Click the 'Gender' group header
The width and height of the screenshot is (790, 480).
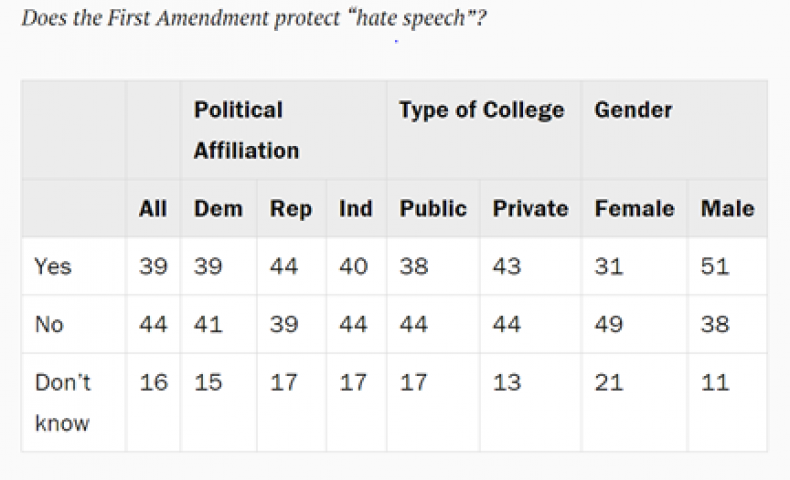(633, 110)
